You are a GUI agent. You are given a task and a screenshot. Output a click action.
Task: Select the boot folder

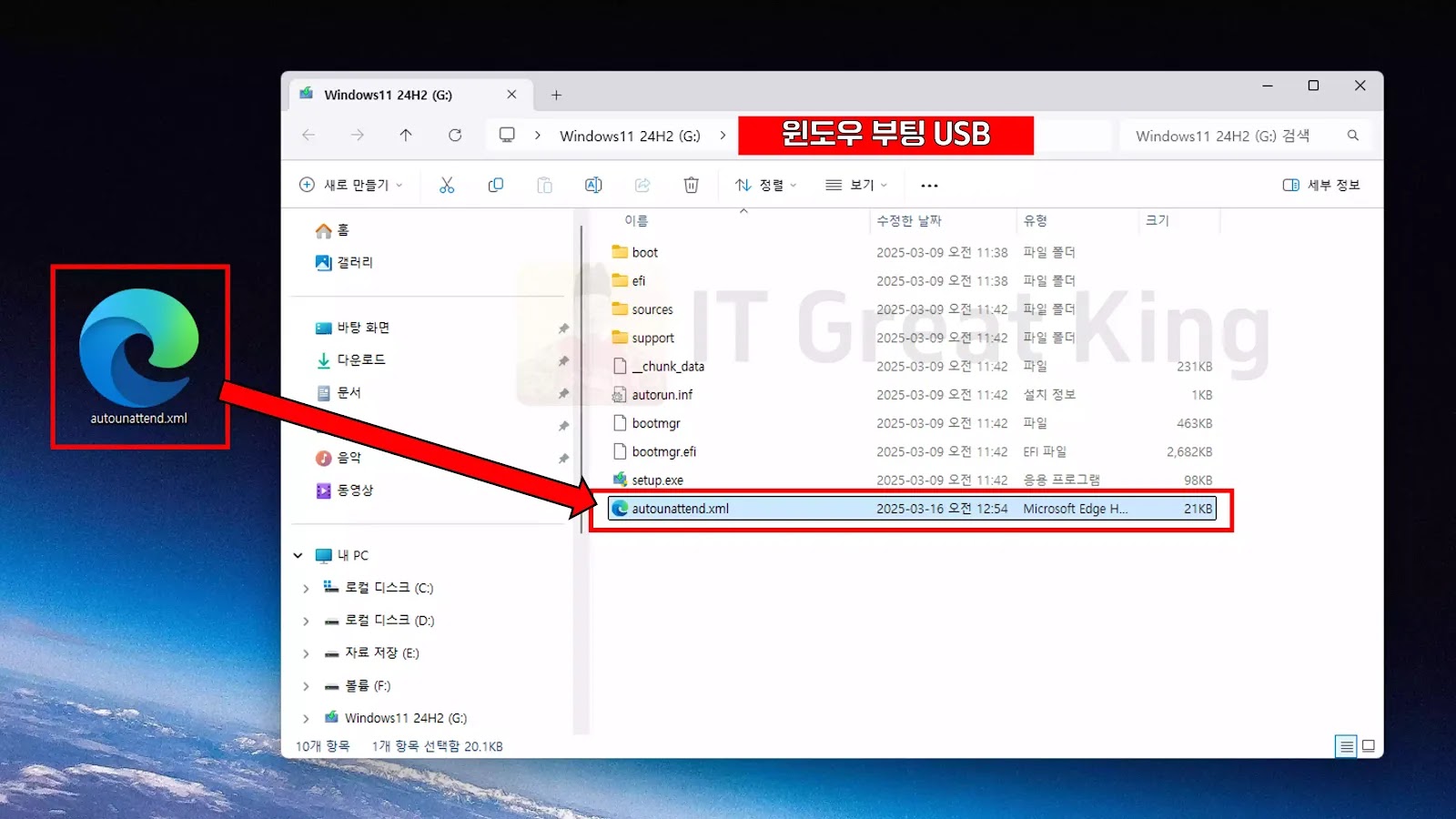[x=913, y=252]
